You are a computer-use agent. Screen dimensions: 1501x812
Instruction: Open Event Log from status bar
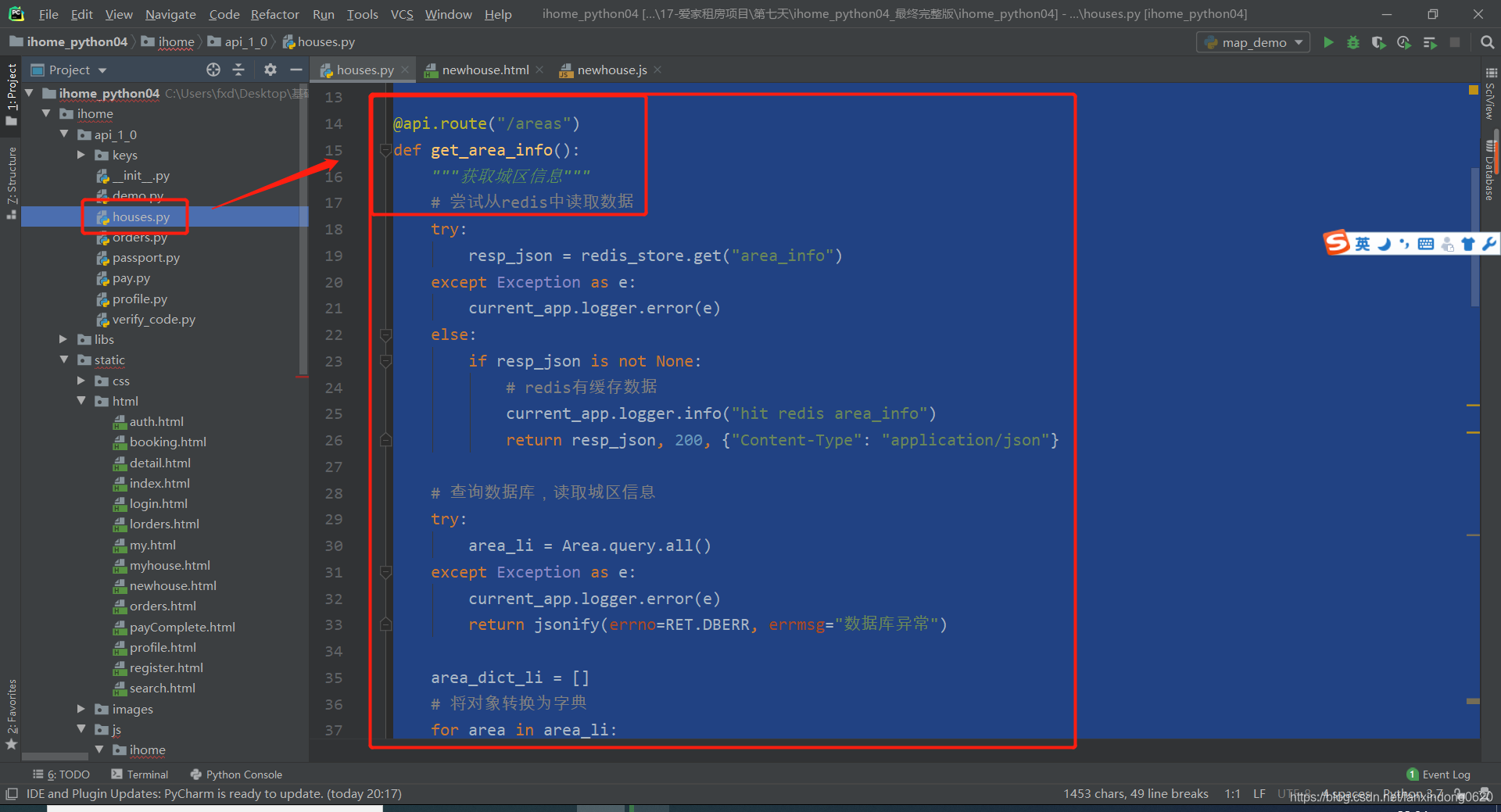1438,774
